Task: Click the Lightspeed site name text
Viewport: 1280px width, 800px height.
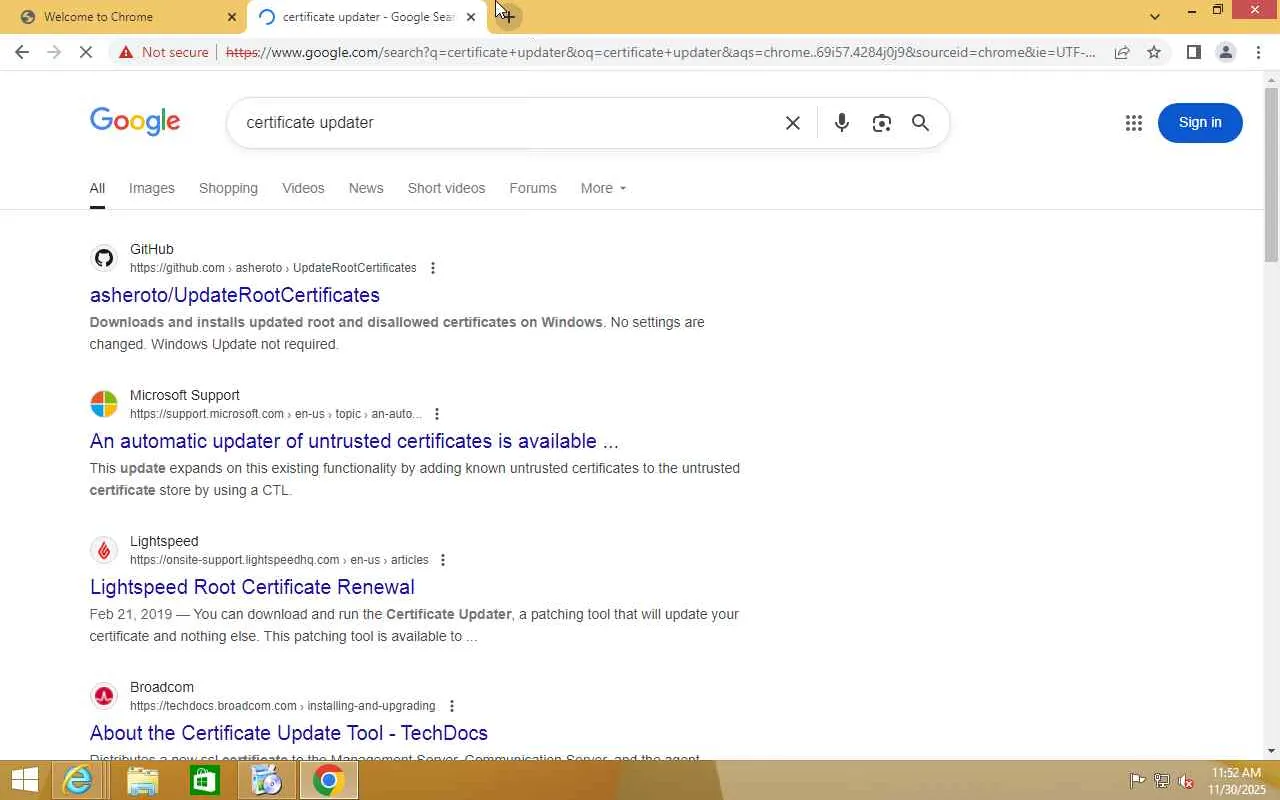Action: click(x=164, y=541)
